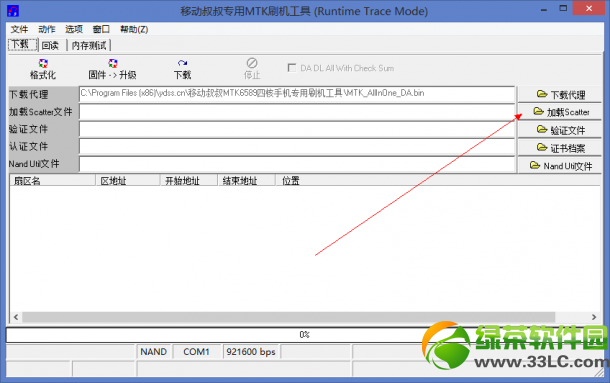The image size is (610, 383).
Task: Click the 结束地址 column header
Action: (246, 181)
